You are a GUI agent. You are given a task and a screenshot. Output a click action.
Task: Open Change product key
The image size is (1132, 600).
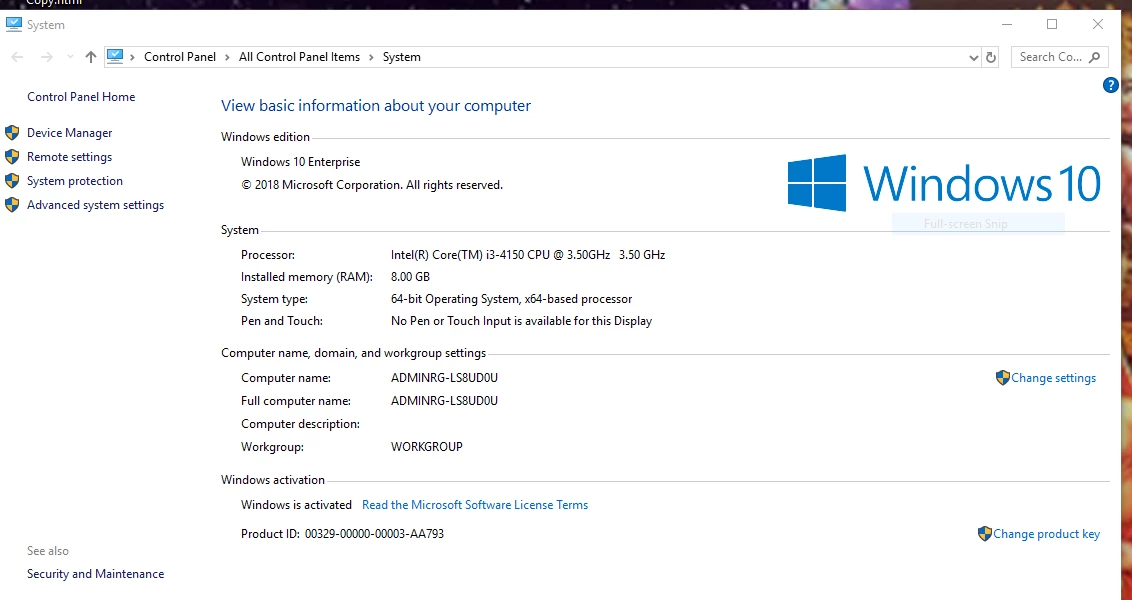[1046, 534]
